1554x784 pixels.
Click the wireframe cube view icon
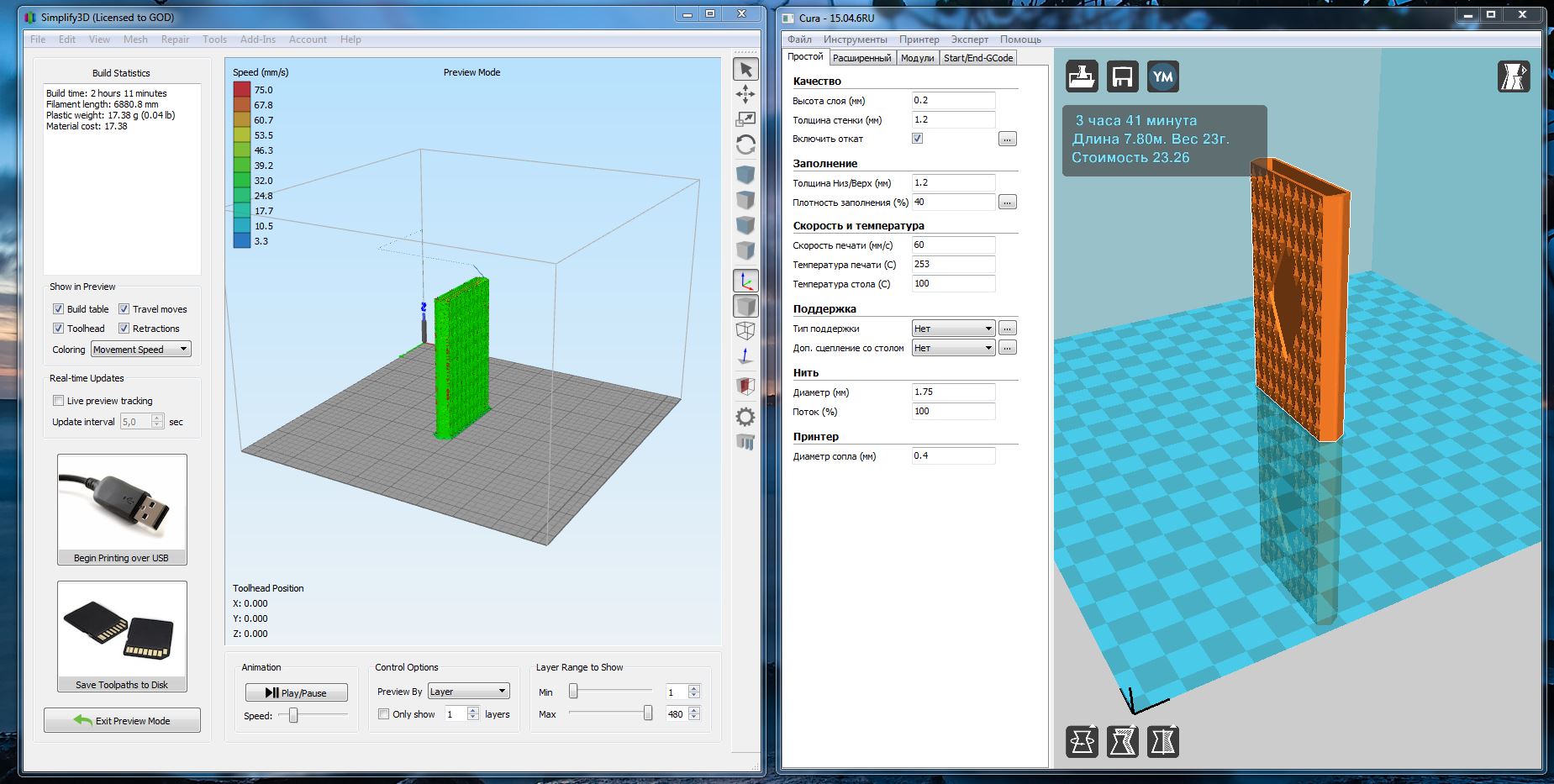pyautogui.click(x=745, y=331)
